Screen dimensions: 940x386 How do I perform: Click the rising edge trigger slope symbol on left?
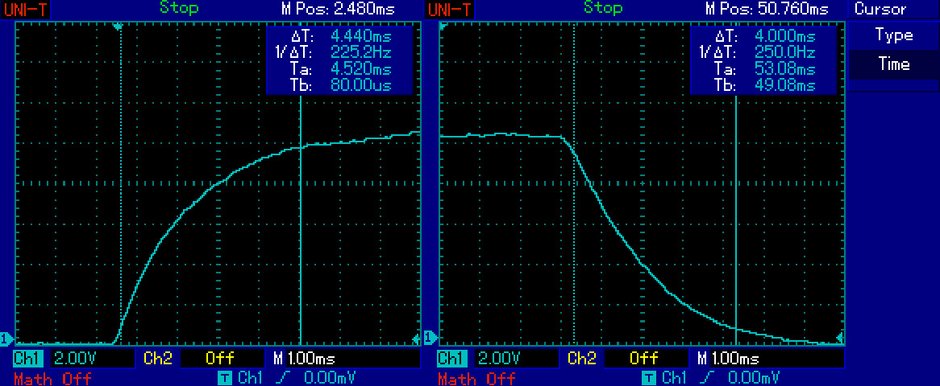click(282, 378)
